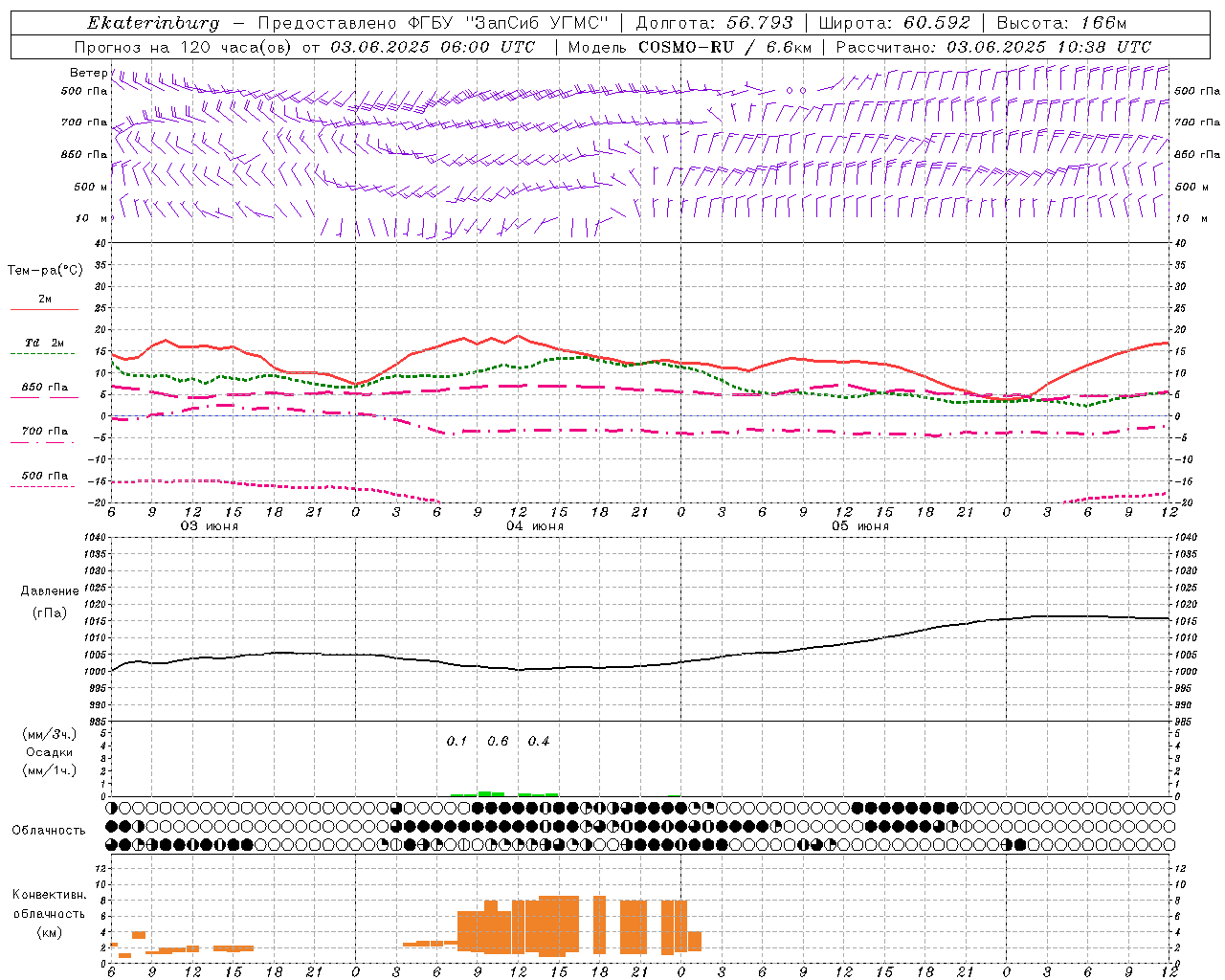Viewport: 1225px width, 980px height.
Task: Click the 'Ветер' wind panel label
Action: coord(88,73)
